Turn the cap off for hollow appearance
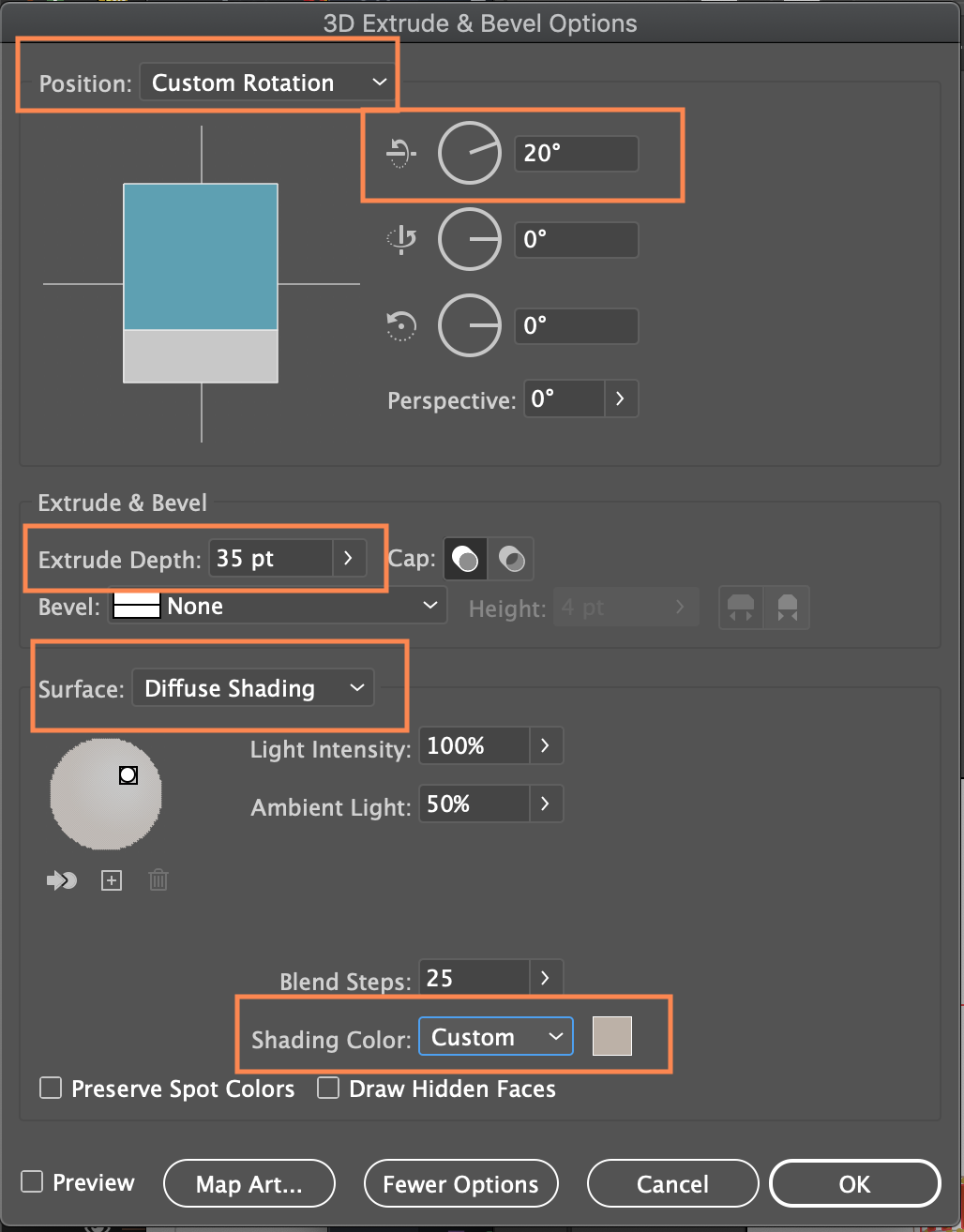Image resolution: width=964 pixels, height=1232 pixels. 513,560
